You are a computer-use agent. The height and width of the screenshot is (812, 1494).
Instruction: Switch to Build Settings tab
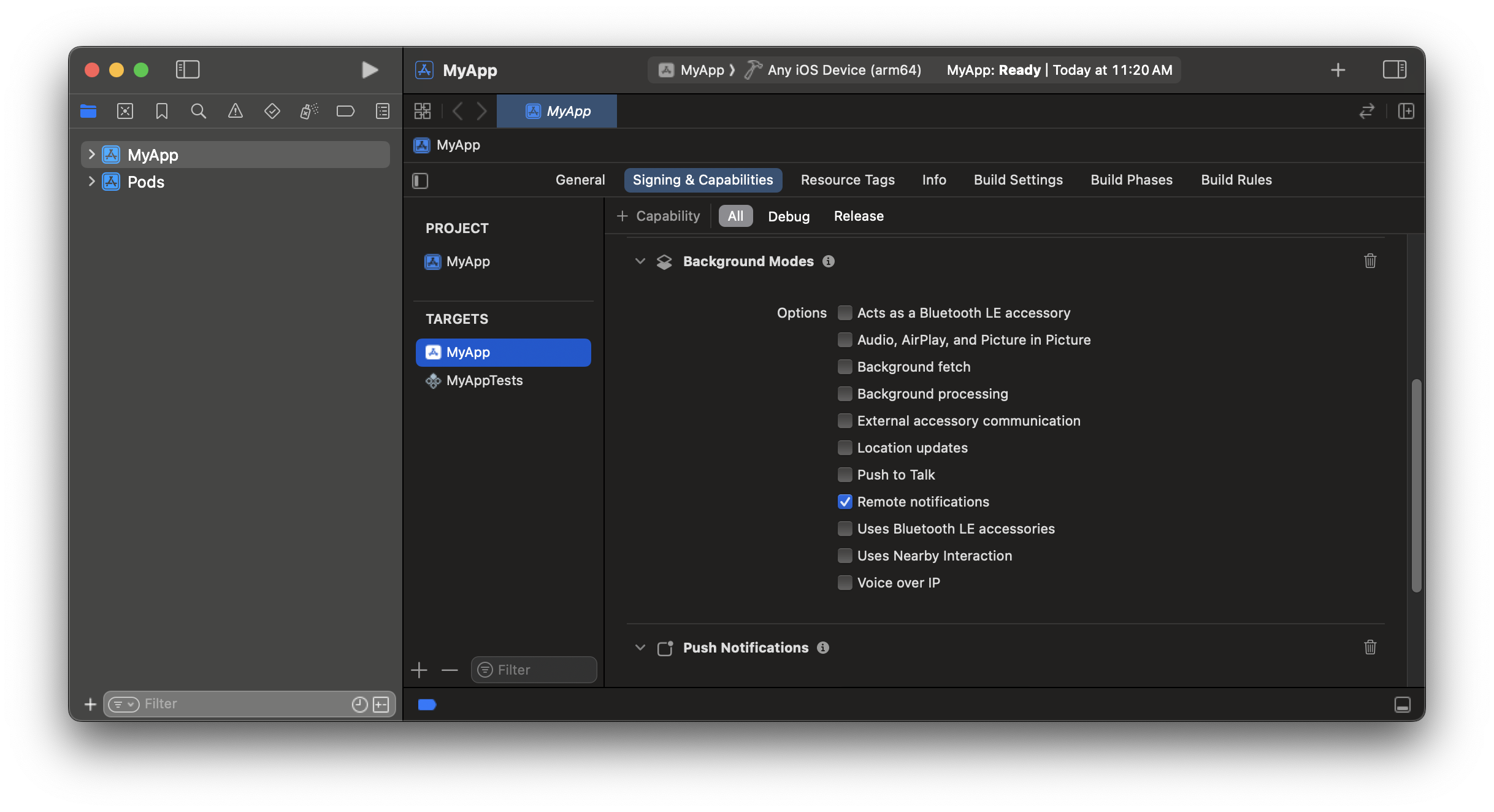[1018, 180]
